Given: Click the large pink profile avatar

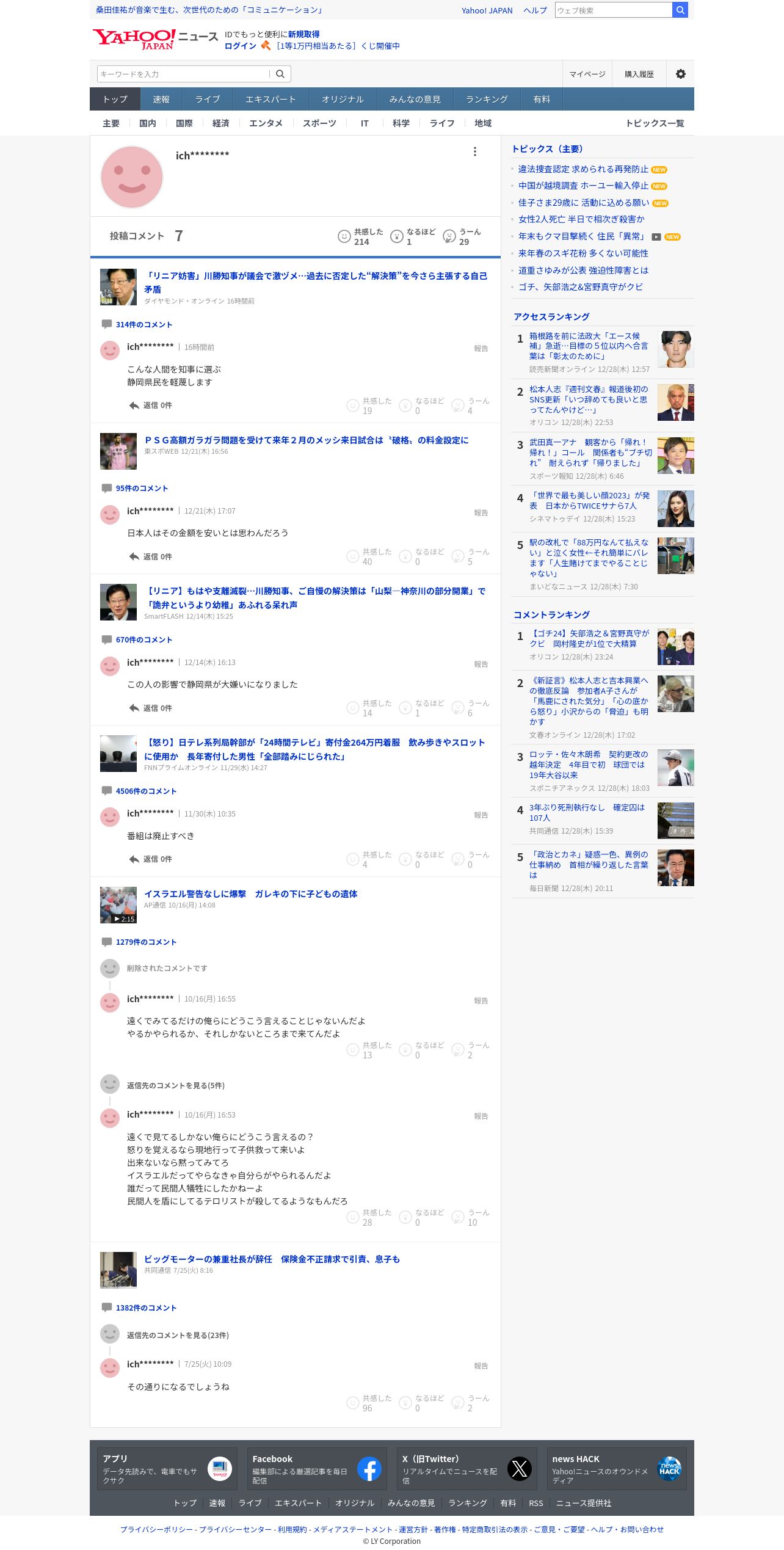Looking at the screenshot, I should (132, 177).
